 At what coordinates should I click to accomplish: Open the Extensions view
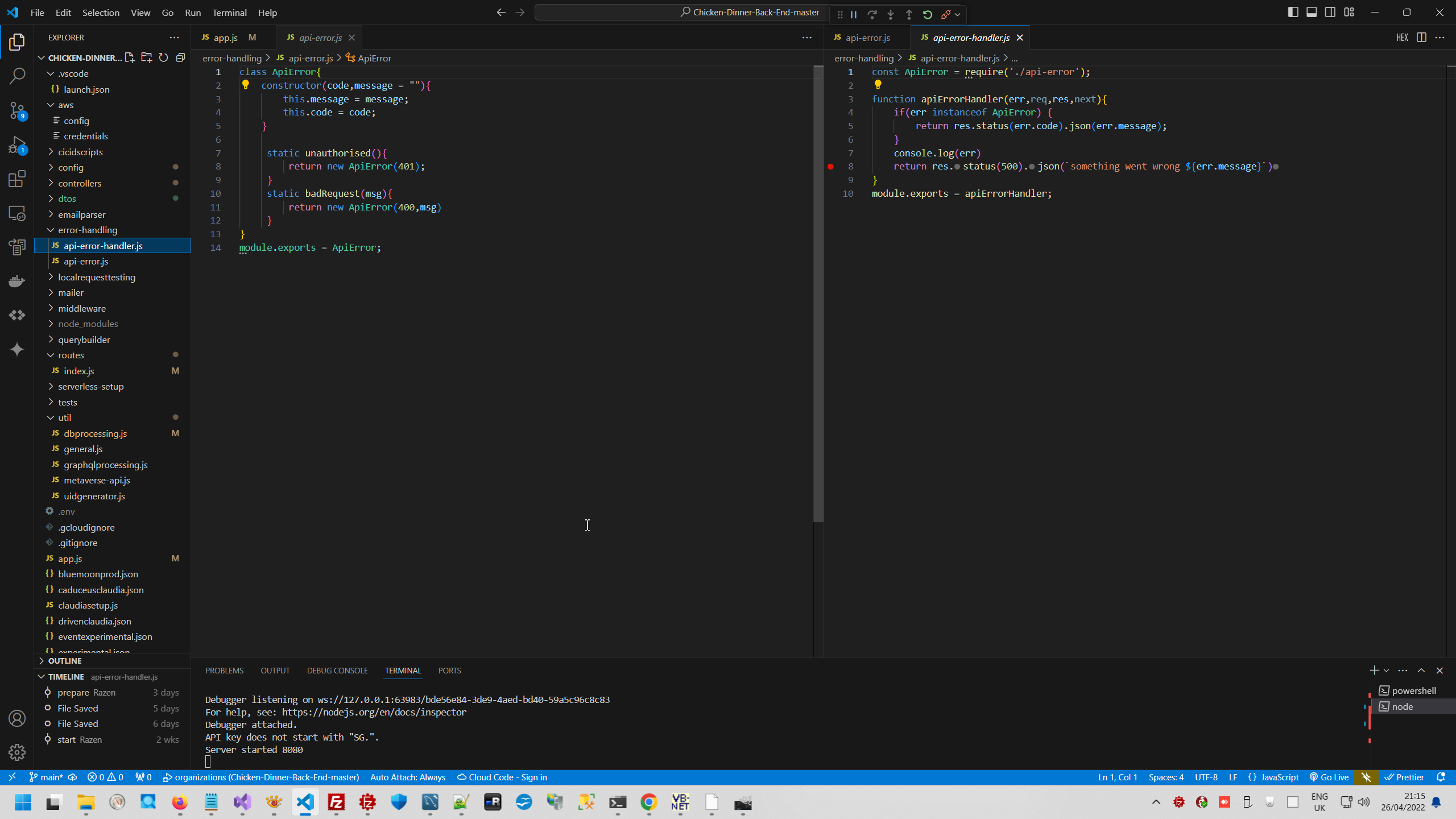pyautogui.click(x=17, y=179)
